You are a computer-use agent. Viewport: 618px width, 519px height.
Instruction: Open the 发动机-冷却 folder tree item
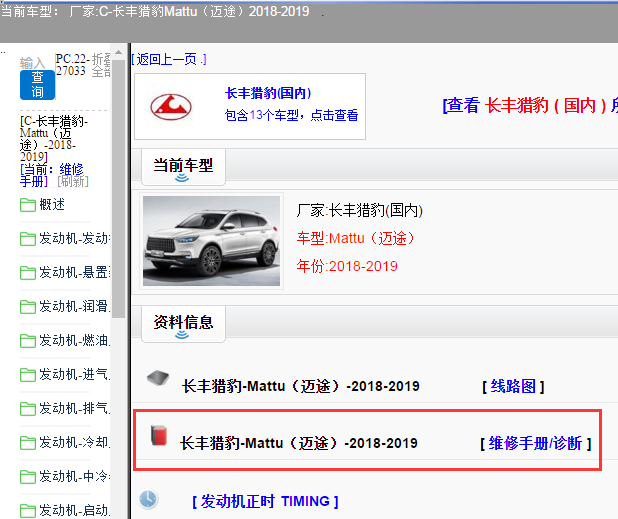pos(74,442)
